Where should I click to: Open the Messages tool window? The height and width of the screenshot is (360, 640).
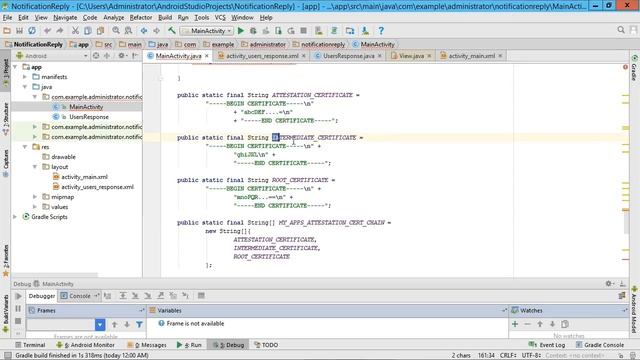pyautogui.click(x=147, y=345)
